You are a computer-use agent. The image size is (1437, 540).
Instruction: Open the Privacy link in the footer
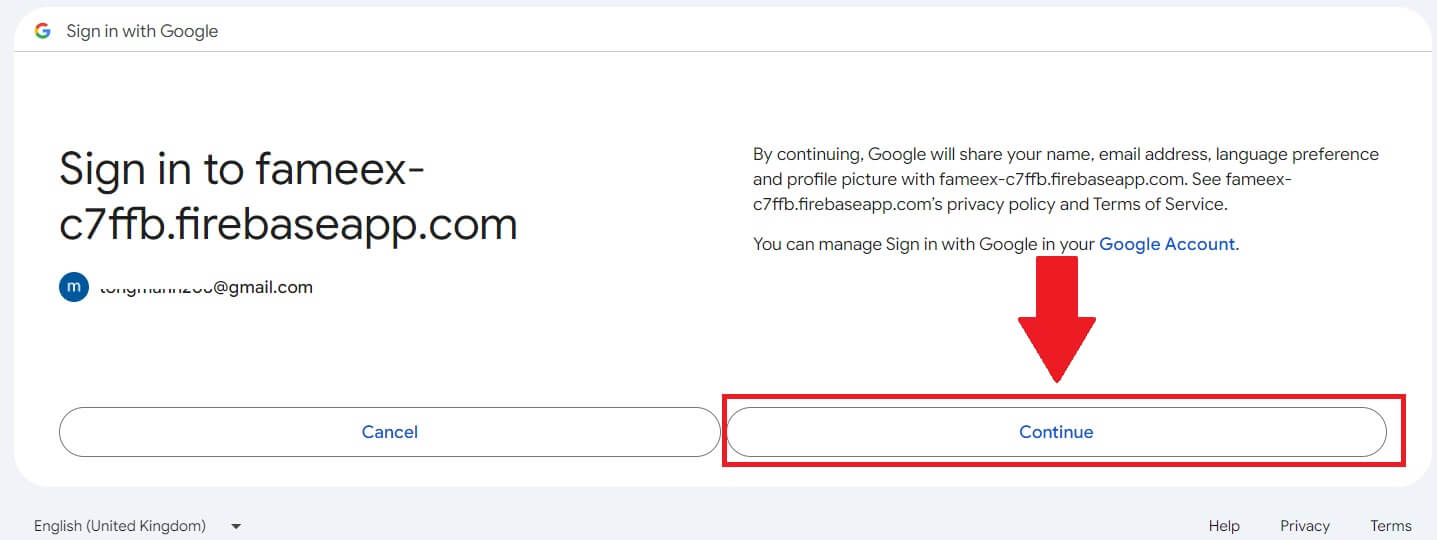(1304, 526)
